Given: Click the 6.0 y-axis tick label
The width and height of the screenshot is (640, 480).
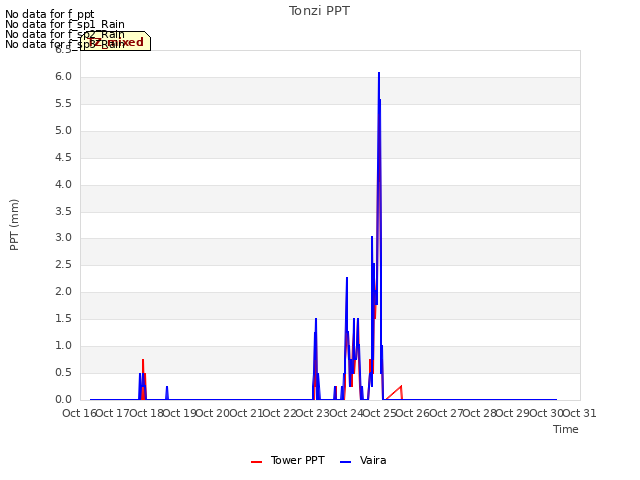Looking at the screenshot, I should click(64, 77).
